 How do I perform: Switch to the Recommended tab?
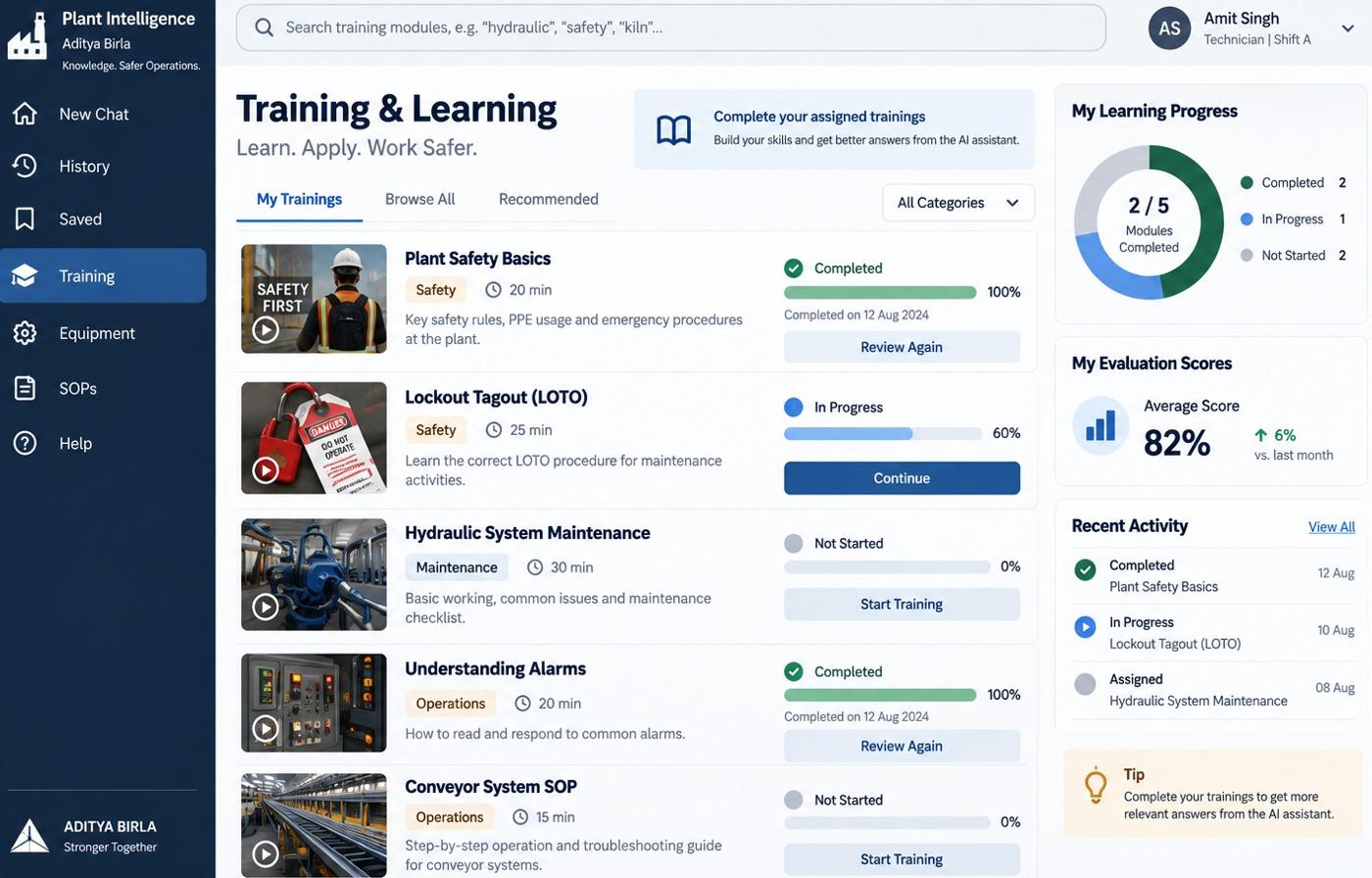pyautogui.click(x=548, y=199)
